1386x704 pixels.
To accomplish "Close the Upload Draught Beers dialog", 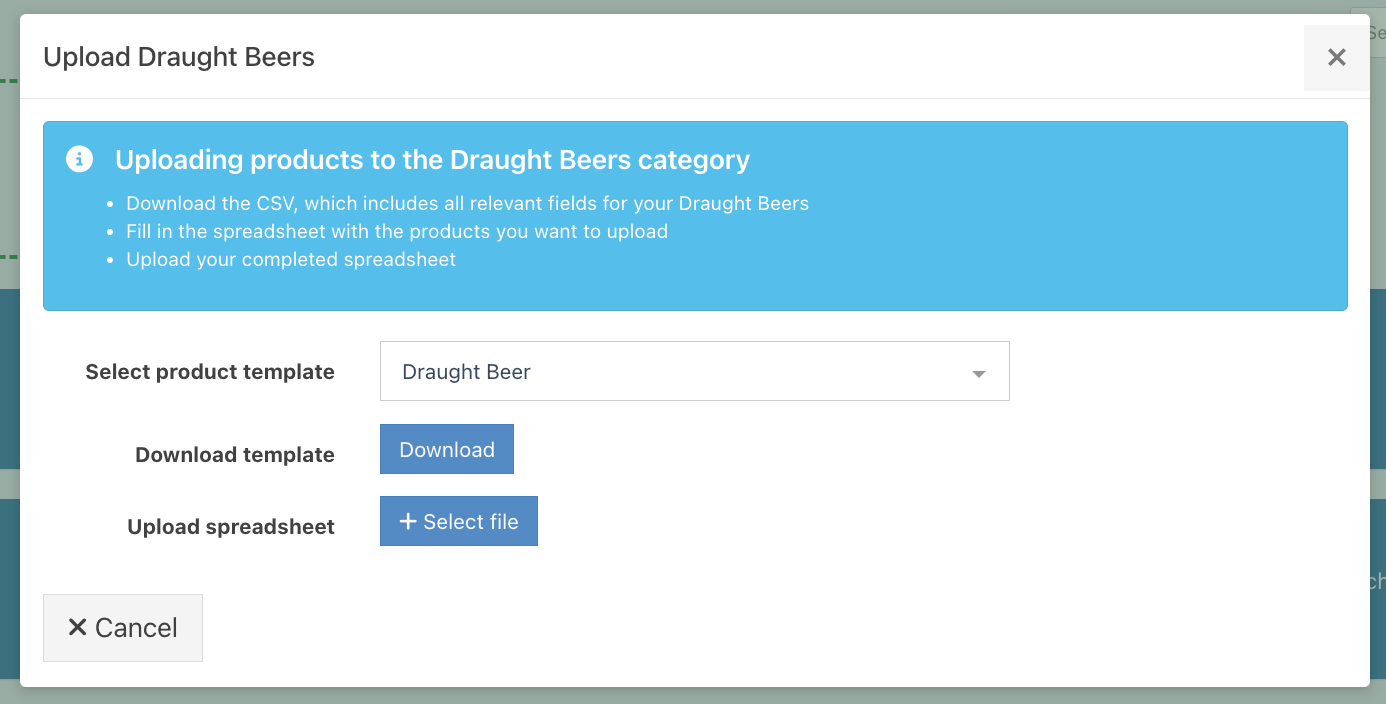I will pyautogui.click(x=1336, y=58).
